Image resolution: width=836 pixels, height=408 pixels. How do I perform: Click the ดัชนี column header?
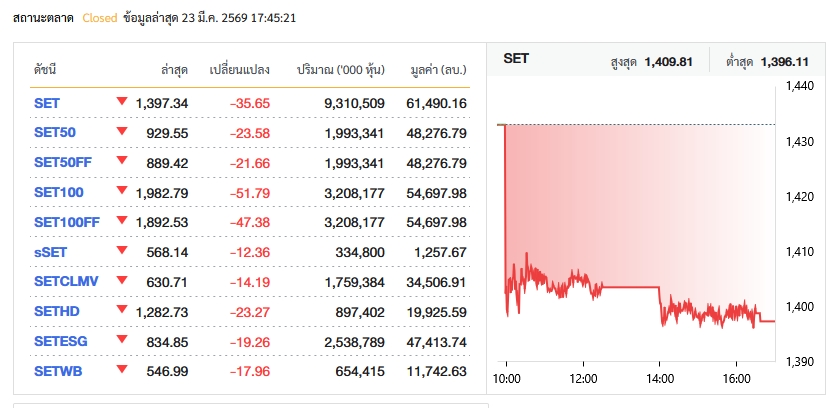coord(44,70)
